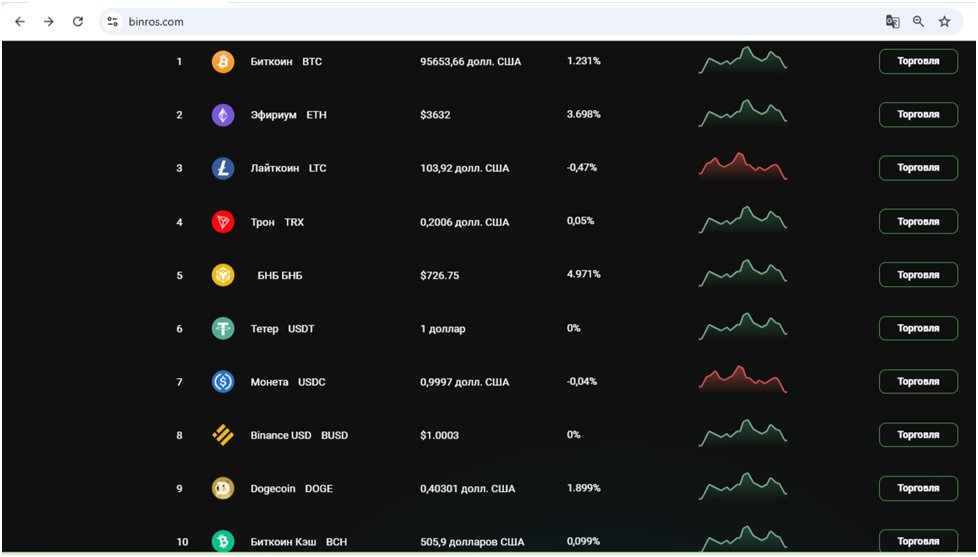The height and width of the screenshot is (557, 978).
Task: Click the BNB coin icon
Action: click(x=223, y=275)
